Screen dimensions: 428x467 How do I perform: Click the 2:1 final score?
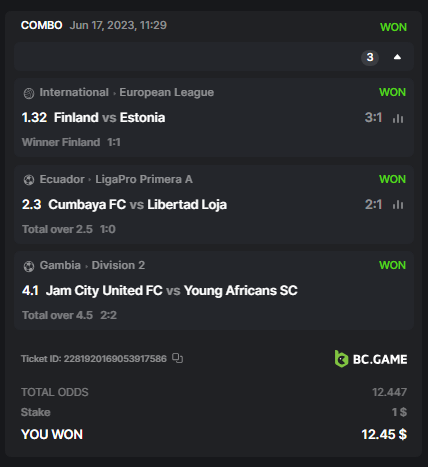point(373,205)
